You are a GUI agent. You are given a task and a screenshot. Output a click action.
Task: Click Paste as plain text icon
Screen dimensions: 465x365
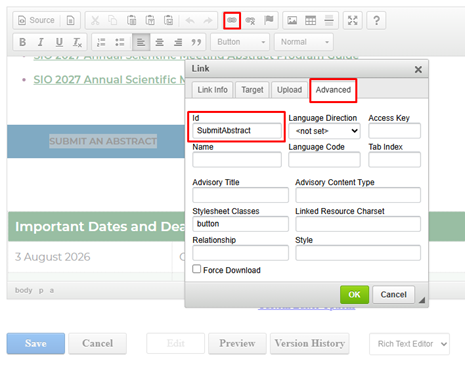pyautogui.click(x=150, y=20)
